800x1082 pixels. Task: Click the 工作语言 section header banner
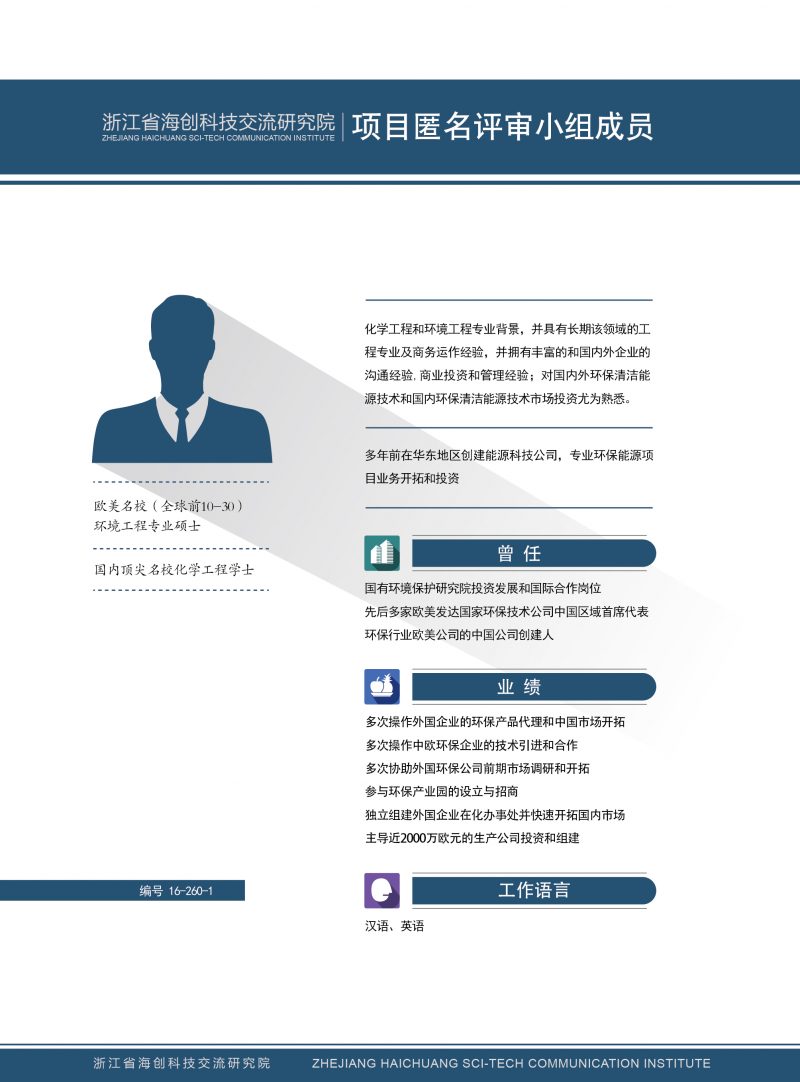point(533,891)
